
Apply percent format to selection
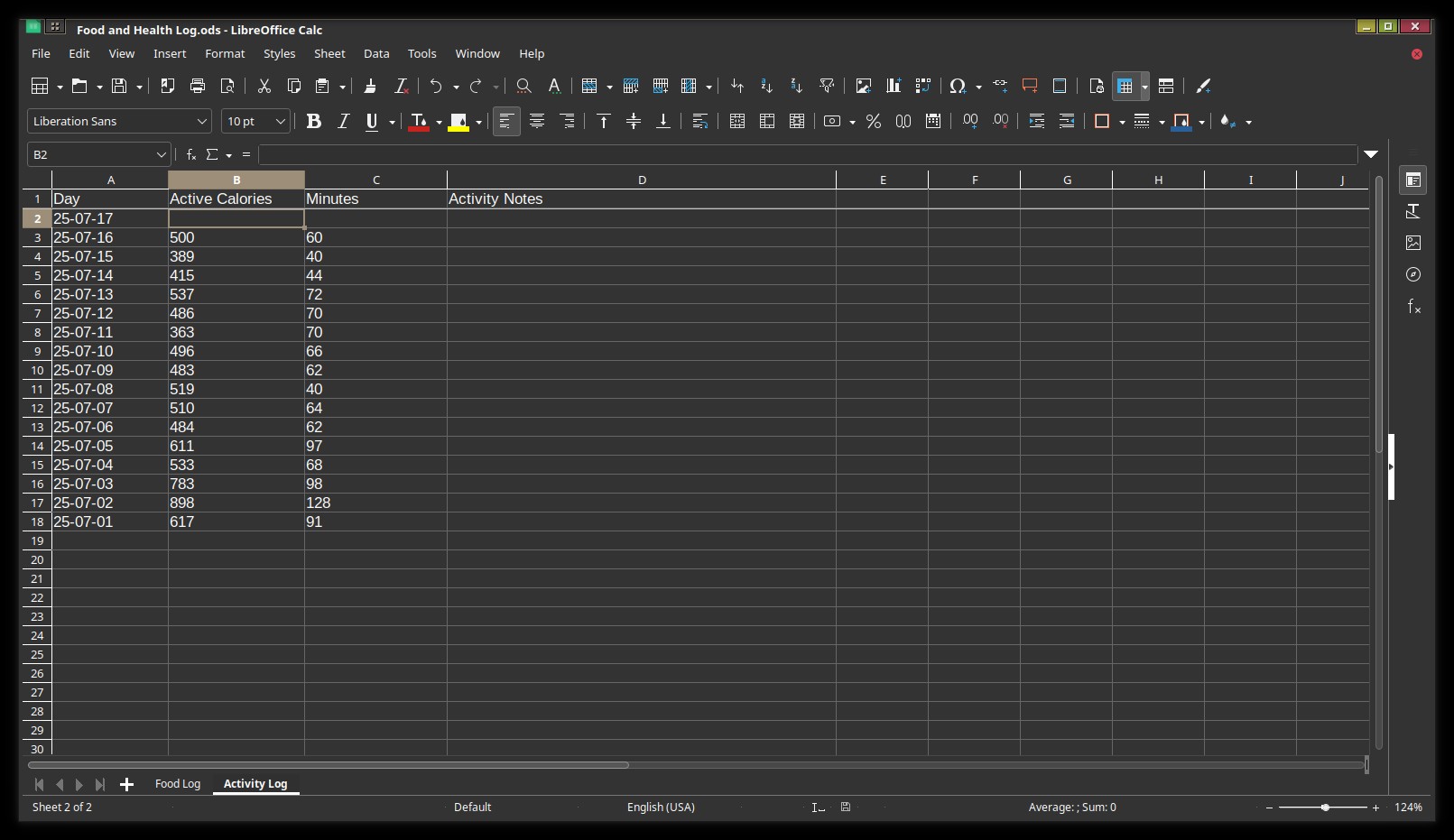click(x=873, y=121)
